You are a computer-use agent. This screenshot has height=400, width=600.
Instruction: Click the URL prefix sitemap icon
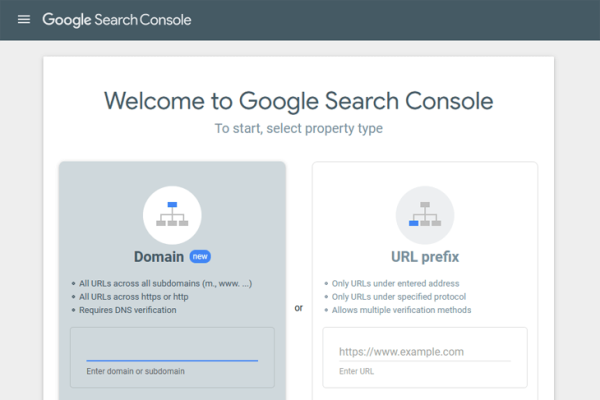(x=425, y=215)
